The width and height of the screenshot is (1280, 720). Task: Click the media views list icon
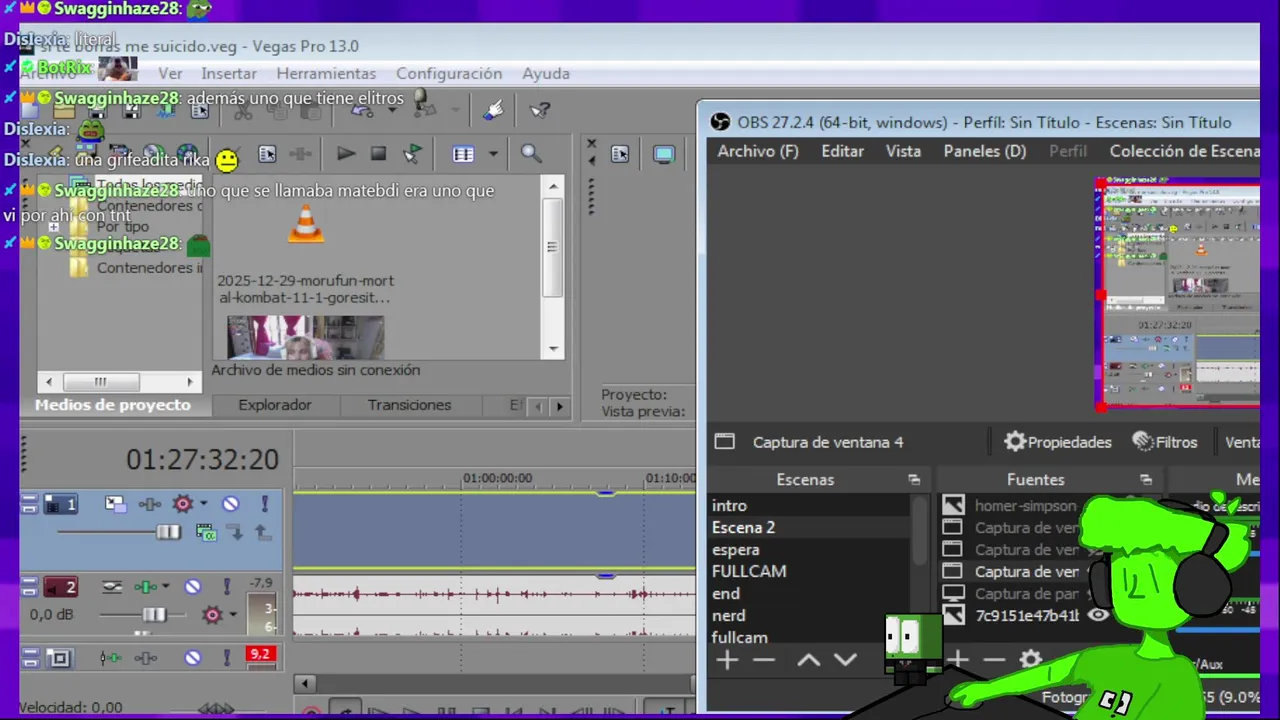coord(463,154)
